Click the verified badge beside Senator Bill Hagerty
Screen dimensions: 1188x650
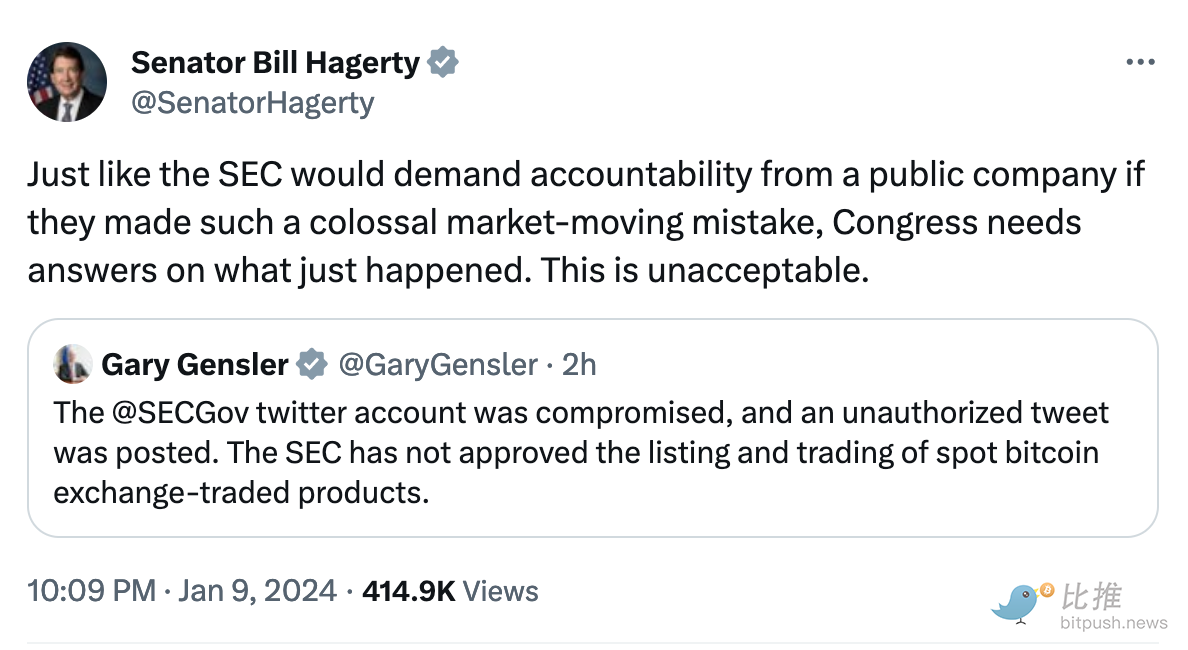(443, 63)
